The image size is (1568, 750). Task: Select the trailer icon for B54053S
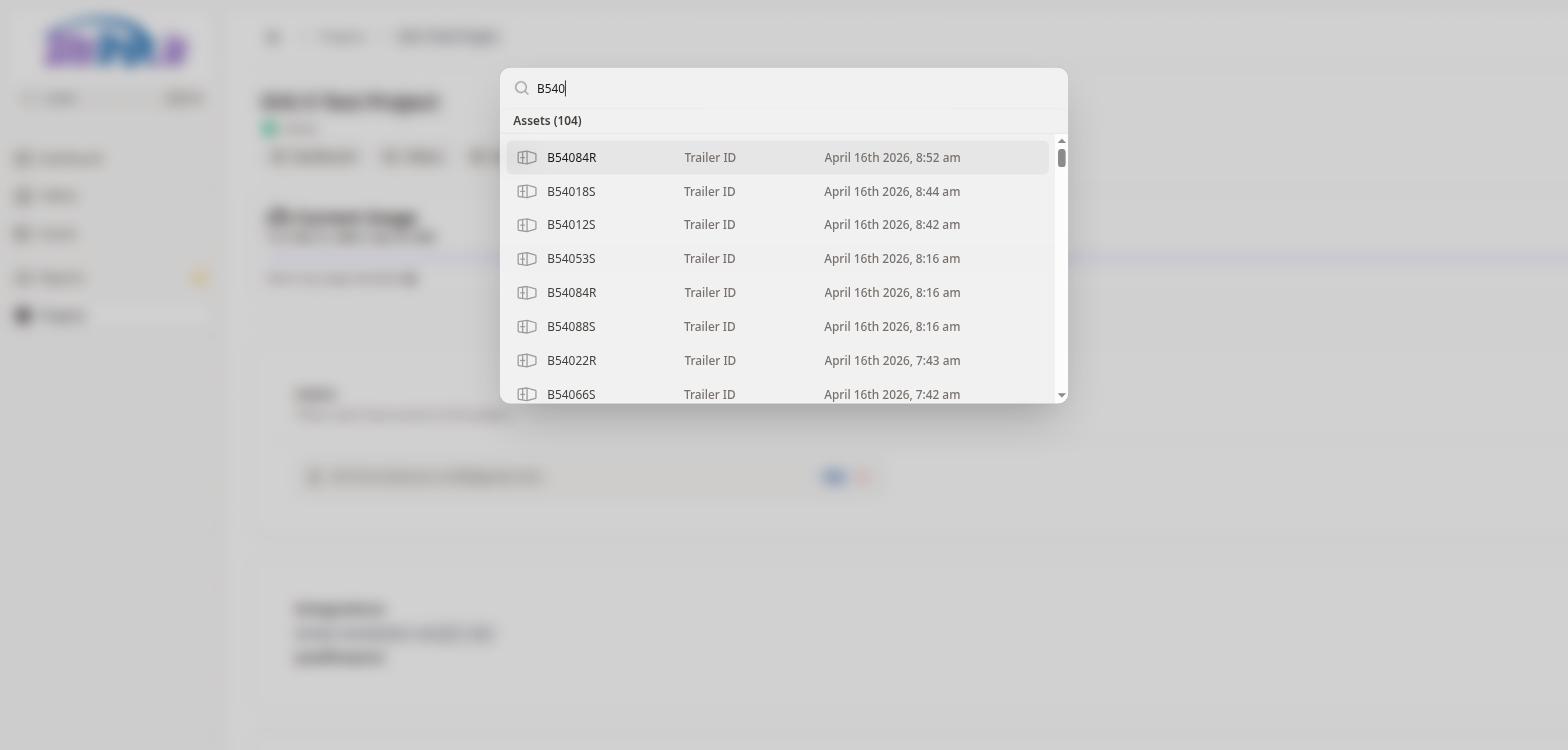coord(527,259)
